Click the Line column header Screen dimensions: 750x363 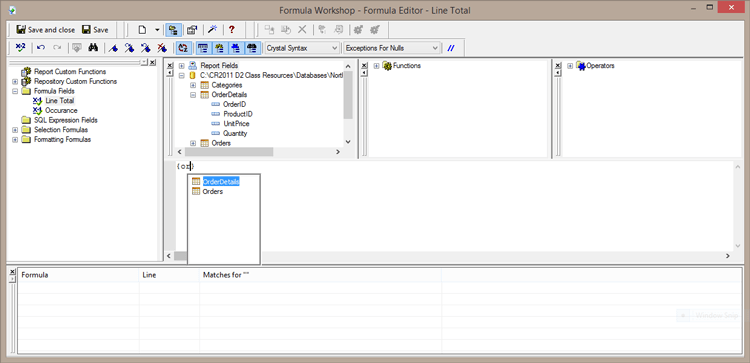169,275
